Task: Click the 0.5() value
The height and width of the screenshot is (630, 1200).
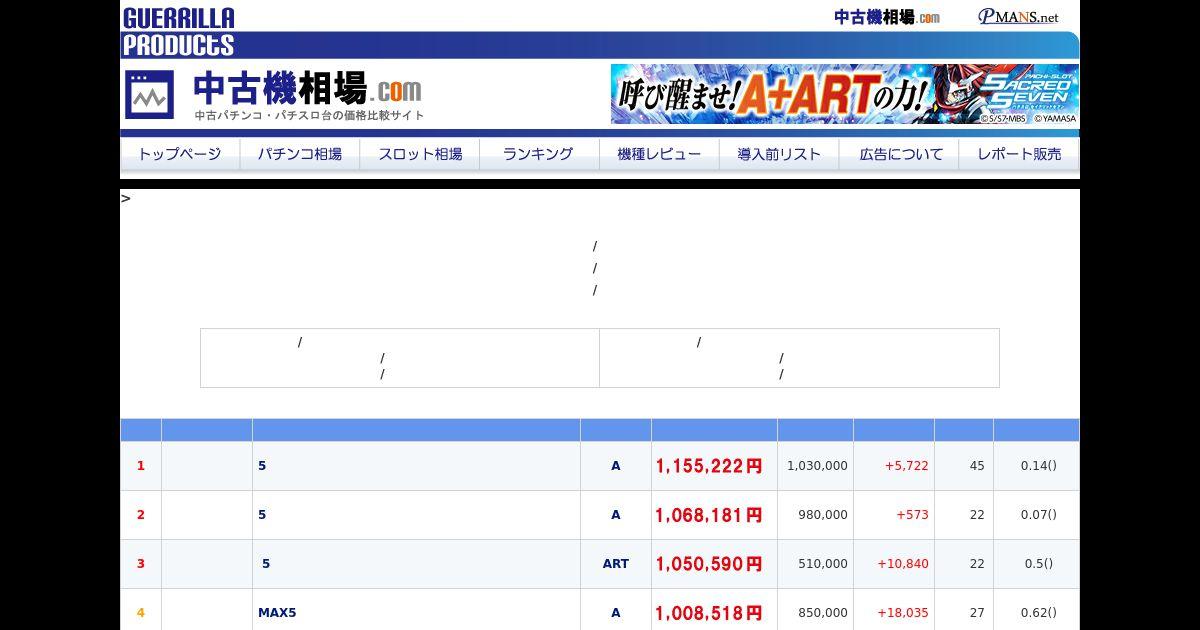Action: pyautogui.click(x=1039, y=564)
